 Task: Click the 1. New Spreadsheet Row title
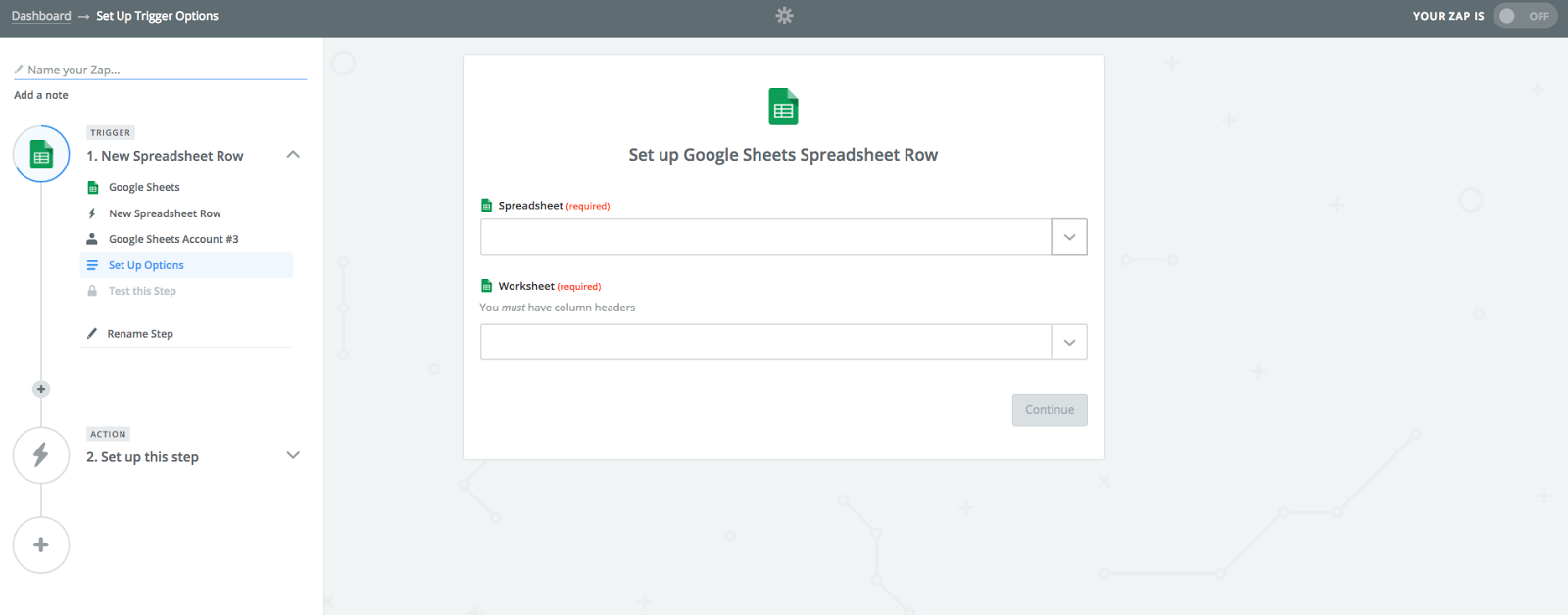coord(165,156)
